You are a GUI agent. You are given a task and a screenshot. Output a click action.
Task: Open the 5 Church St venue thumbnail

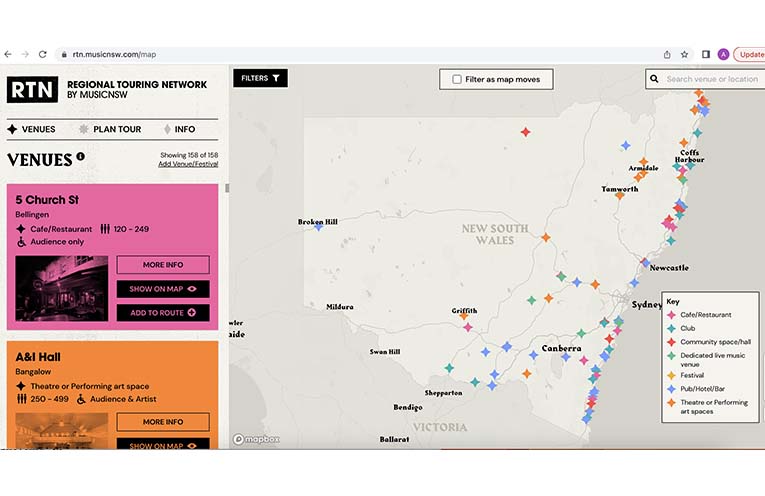coord(60,288)
